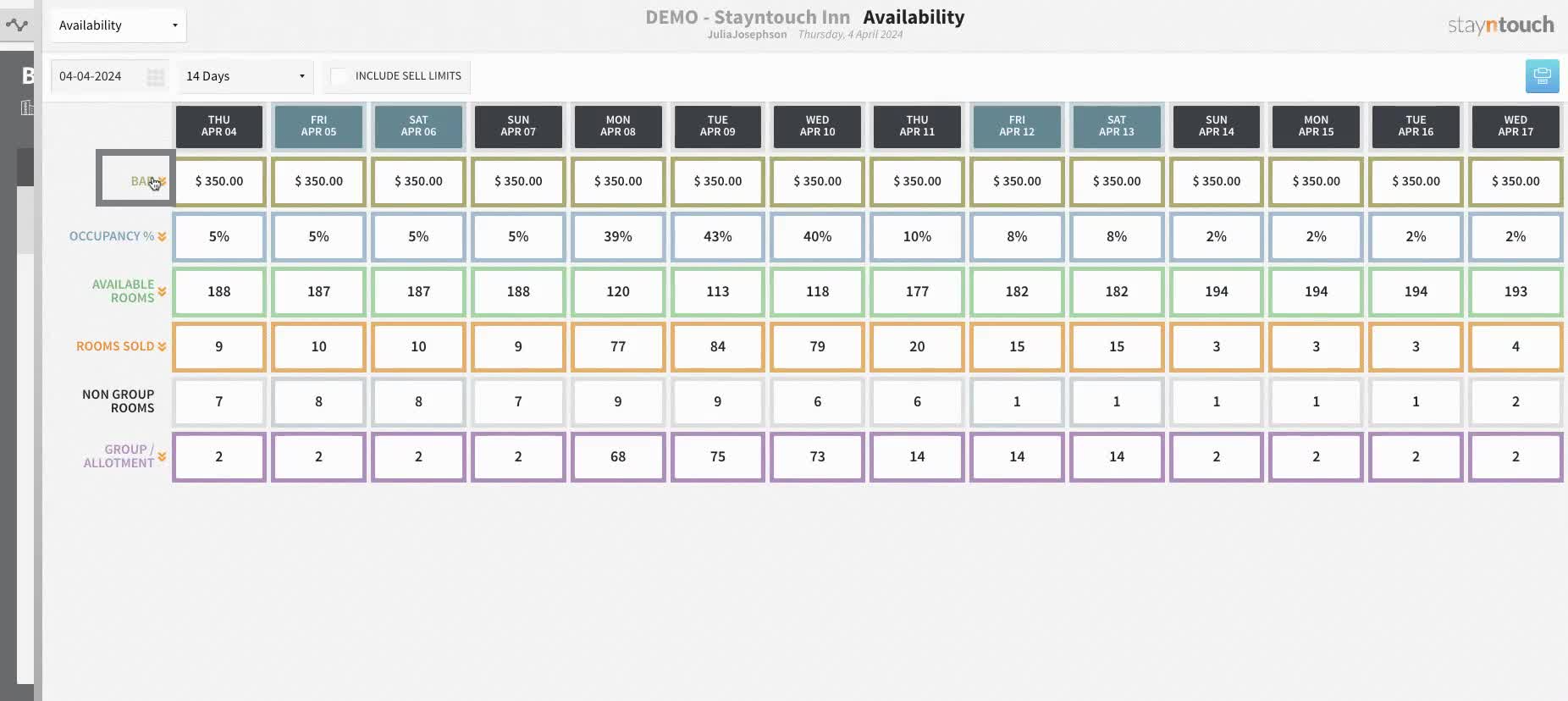Viewport: 1568px width, 701px height.
Task: Click the building icon in left sidebar
Action: 27,108
